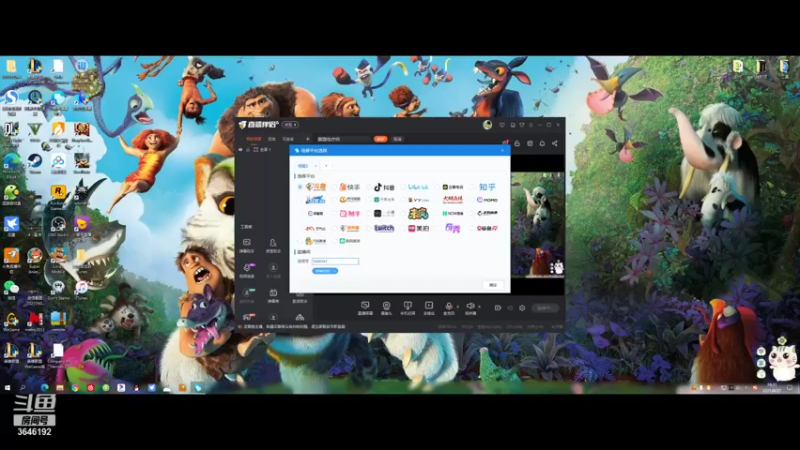
Task: Click the share icon at the top right
Action: pos(555,143)
